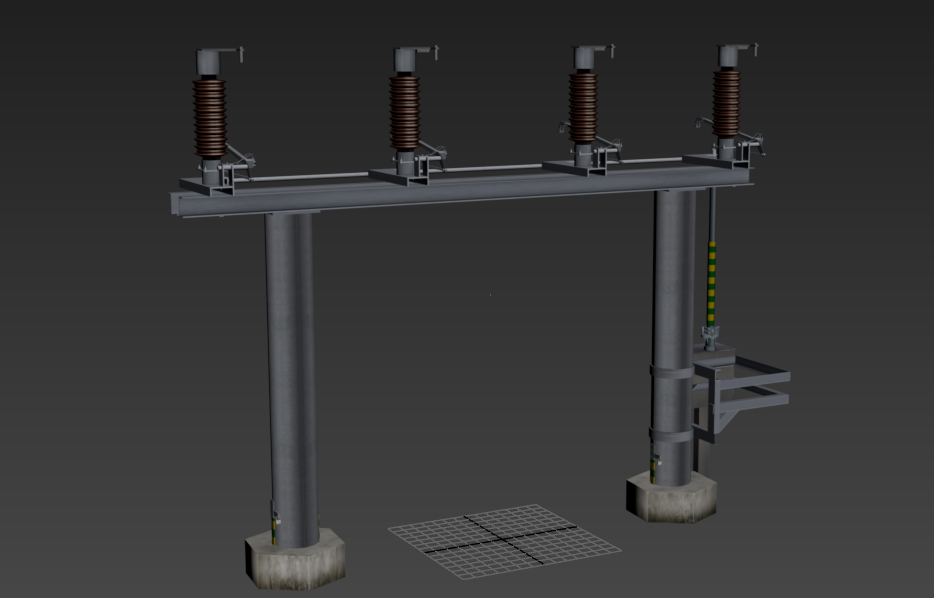Screen dimensions: 934x598
Task: Pick the third insulator from the left
Action: [583, 107]
